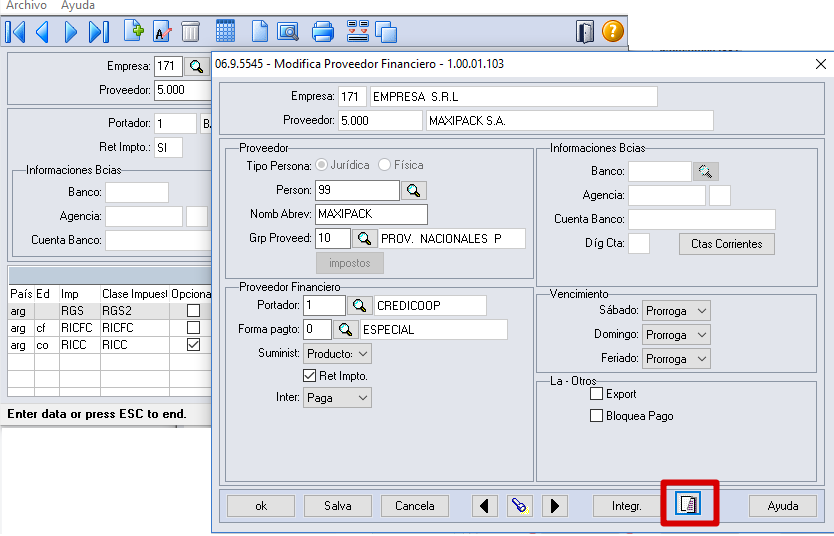Click the Forma pagto lookup magnifier
Image resolution: width=834 pixels, height=536 pixels.
[346, 330]
